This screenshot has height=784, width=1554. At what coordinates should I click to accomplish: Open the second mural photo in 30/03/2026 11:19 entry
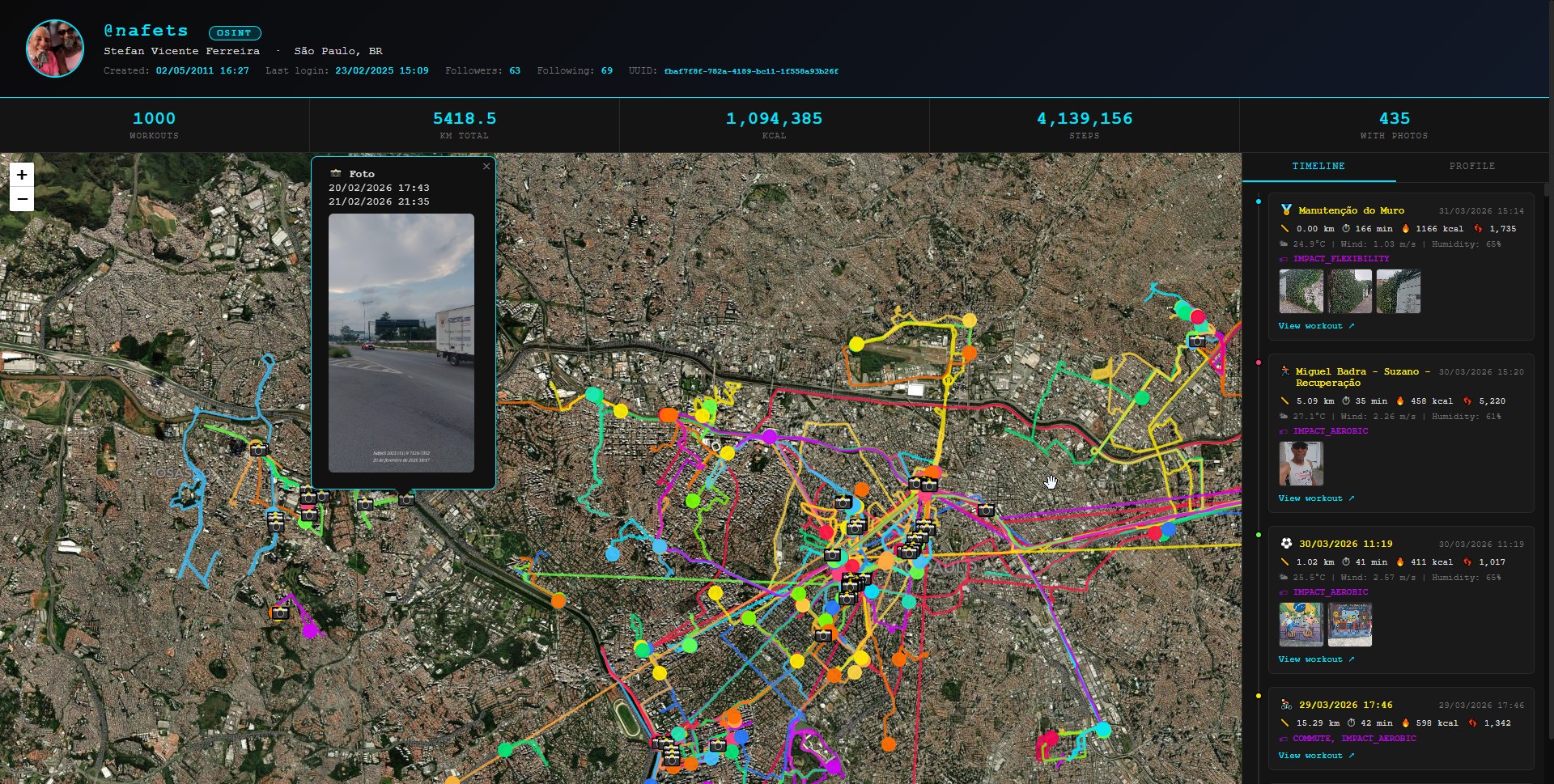[x=1350, y=625]
